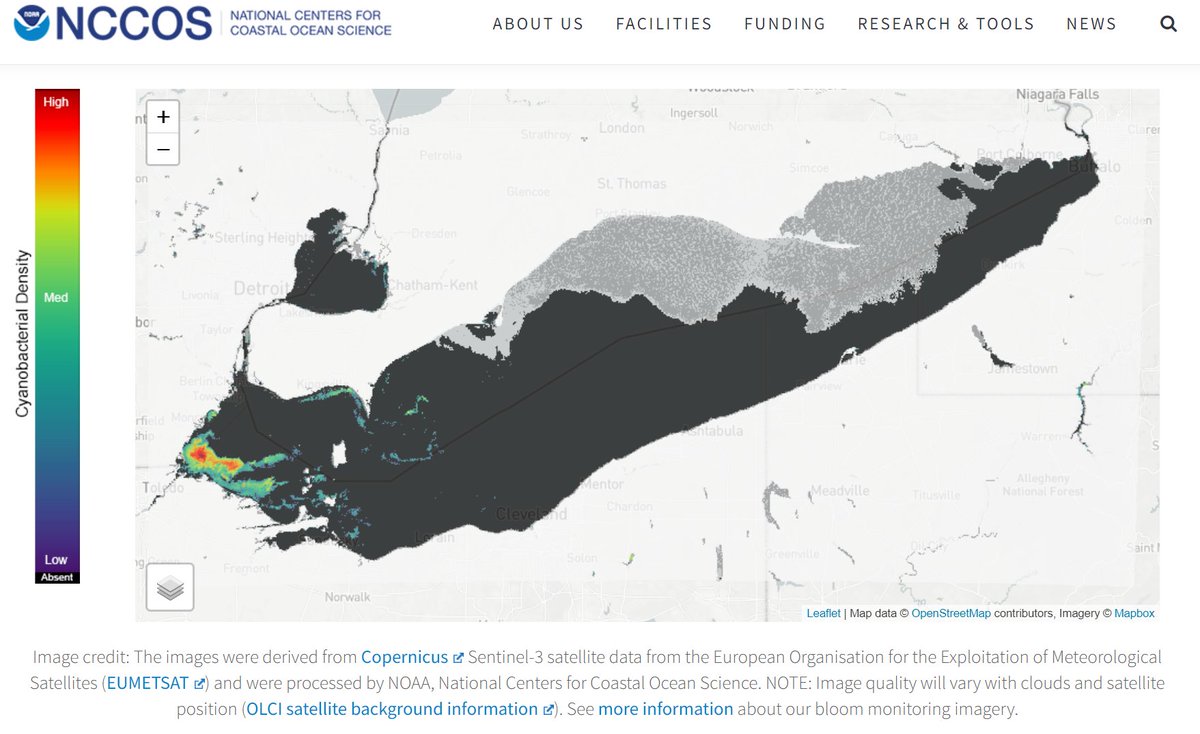The width and height of the screenshot is (1200, 734).
Task: Open the site search
Action: click(x=1168, y=22)
